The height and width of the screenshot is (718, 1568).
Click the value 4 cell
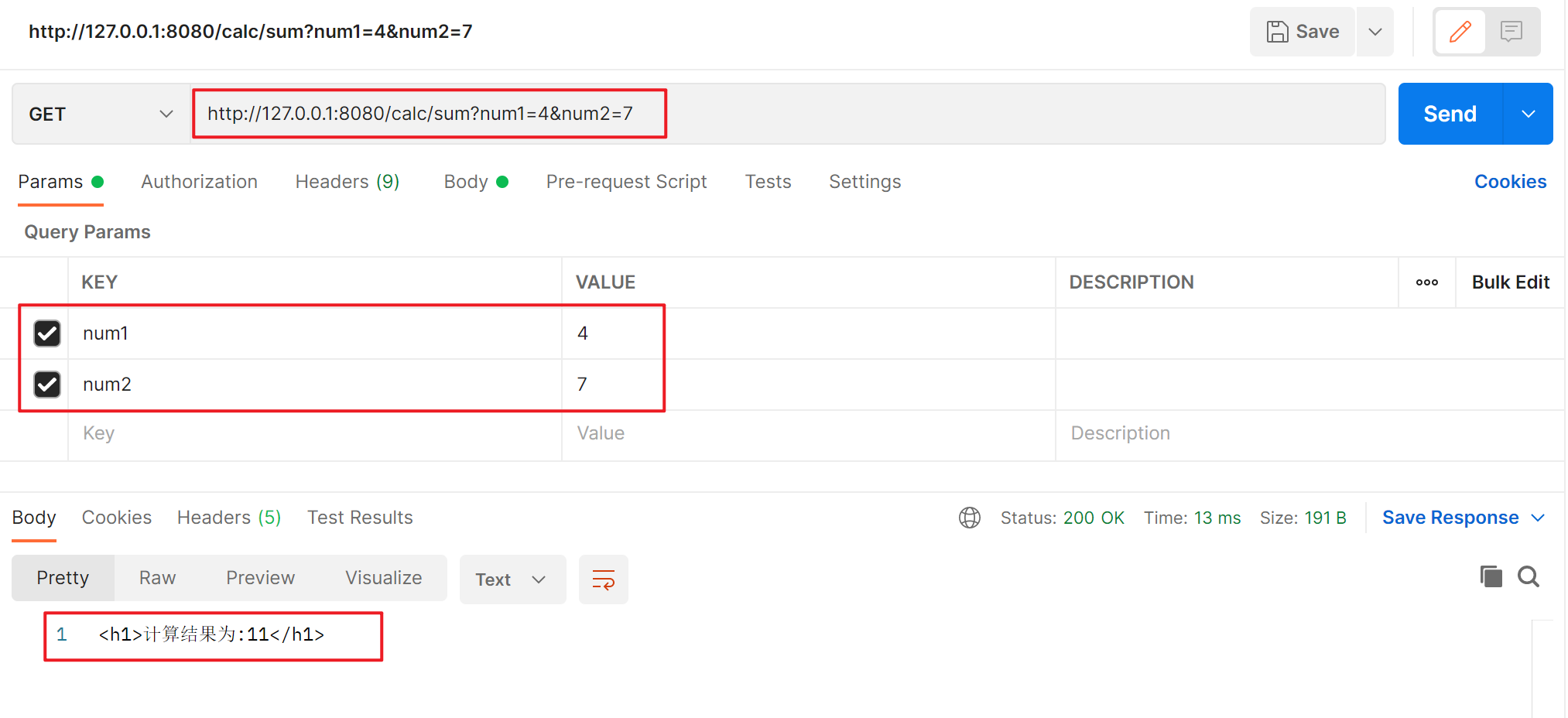808,333
